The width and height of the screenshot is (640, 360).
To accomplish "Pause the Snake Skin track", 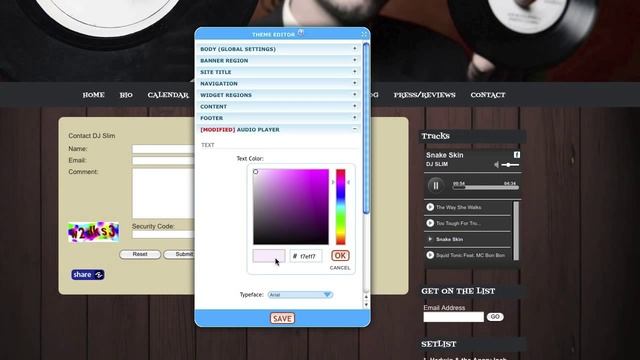I will pos(436,186).
